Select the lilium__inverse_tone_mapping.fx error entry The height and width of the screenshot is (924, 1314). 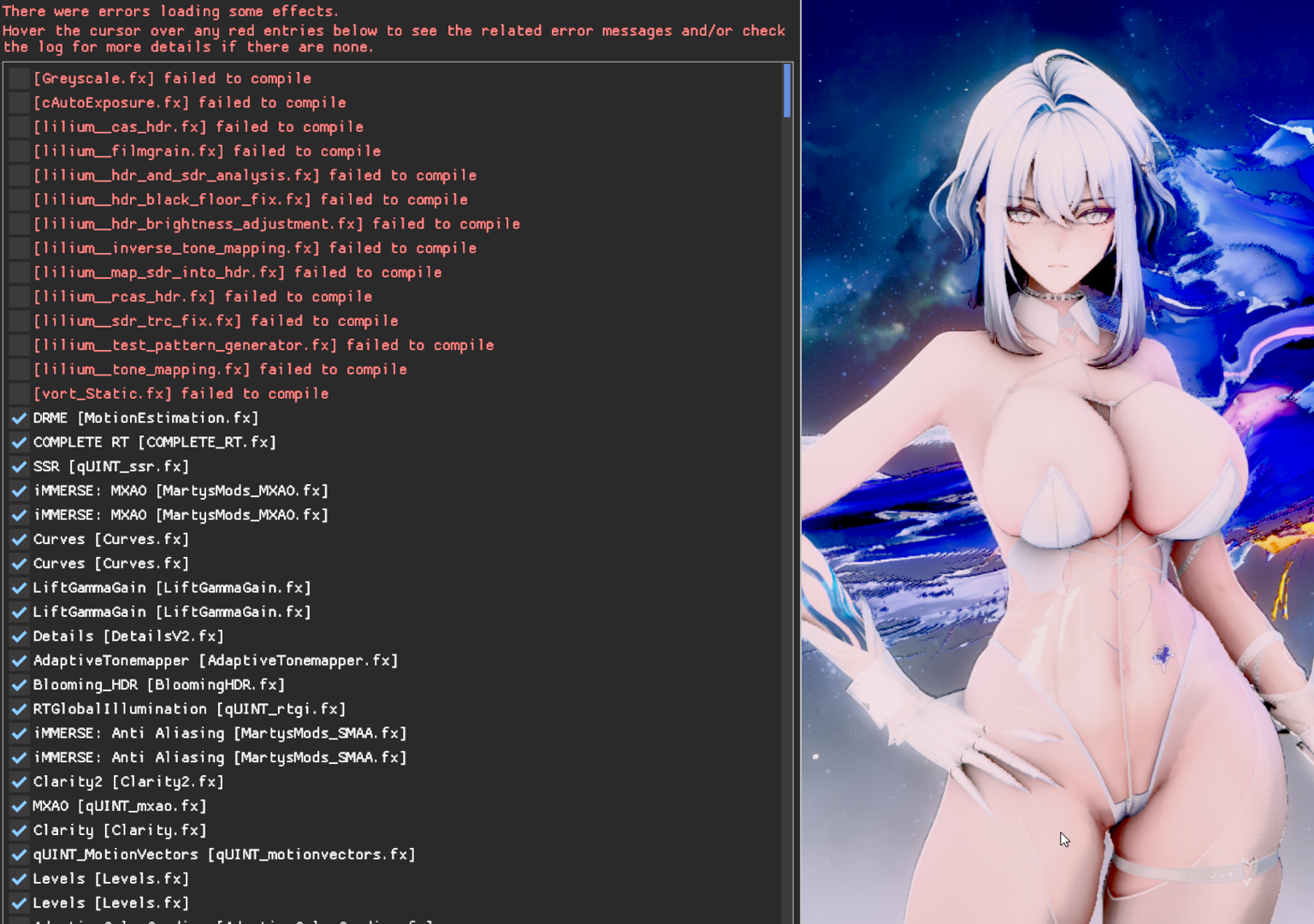[255, 248]
